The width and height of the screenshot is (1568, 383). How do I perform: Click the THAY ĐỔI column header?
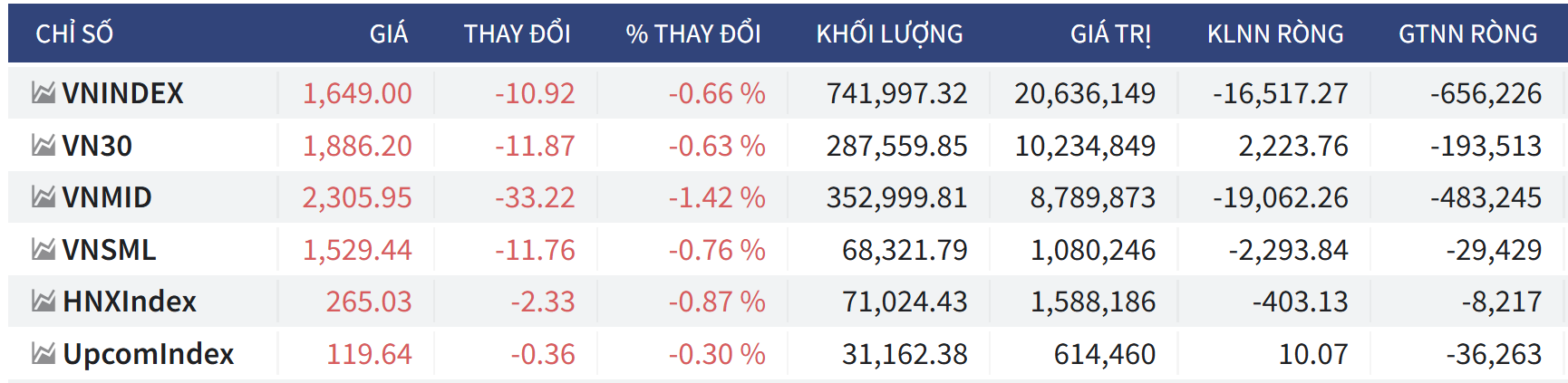point(517,34)
